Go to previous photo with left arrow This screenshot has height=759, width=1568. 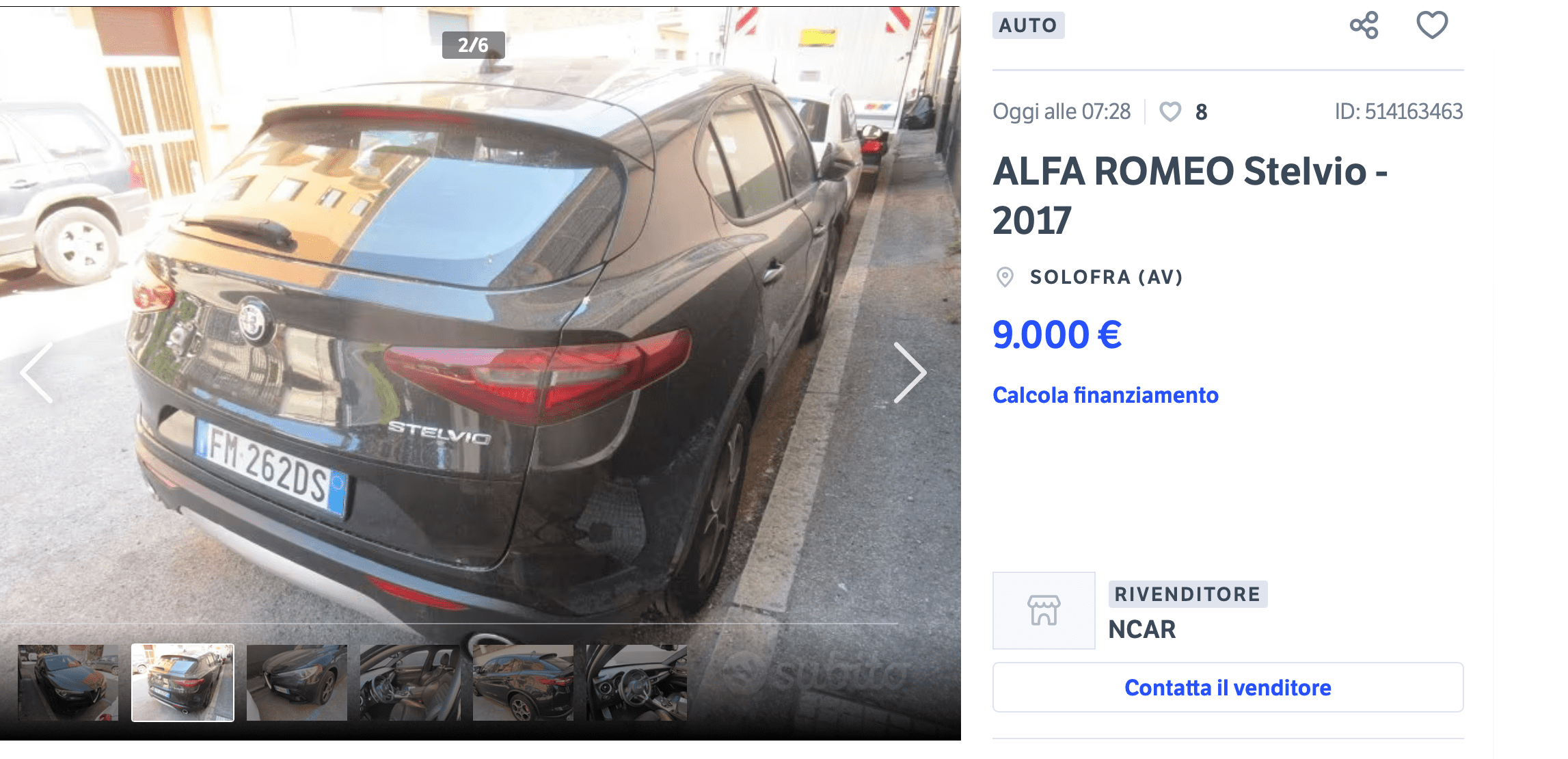[x=37, y=373]
